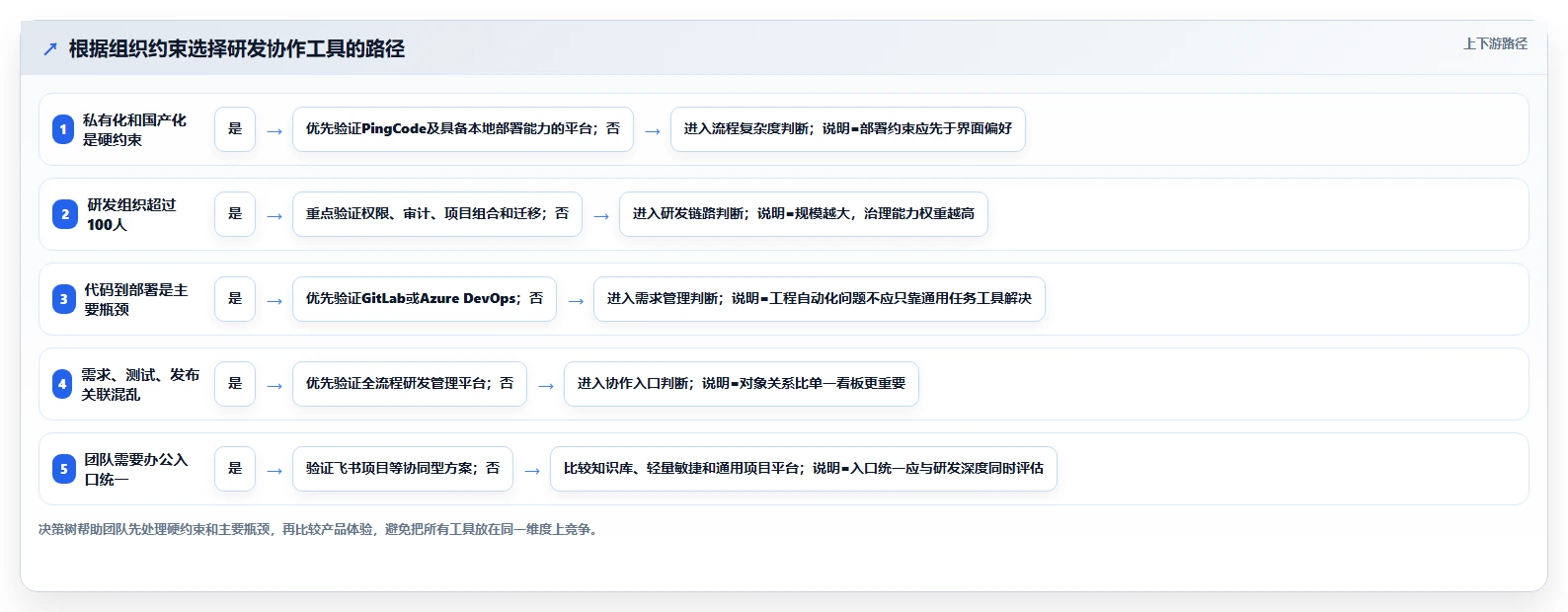This screenshot has height=612, width=1568.
Task: Click the 比较知识库、轻量敏捷和通用项目平台 box
Action: (804, 469)
